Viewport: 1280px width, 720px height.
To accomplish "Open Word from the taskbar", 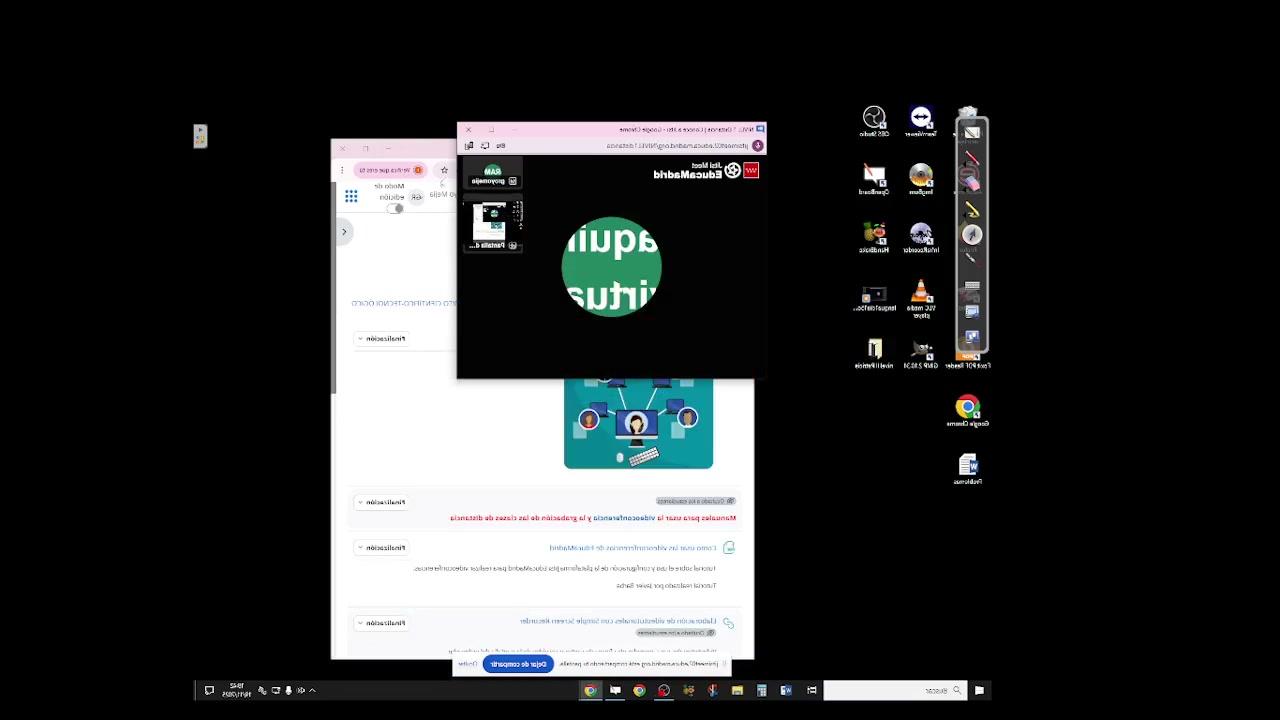I will (786, 690).
